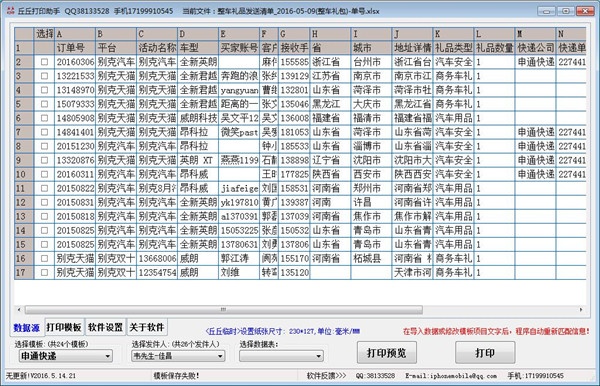Select cell 焦作市 in row 13

click(371, 216)
